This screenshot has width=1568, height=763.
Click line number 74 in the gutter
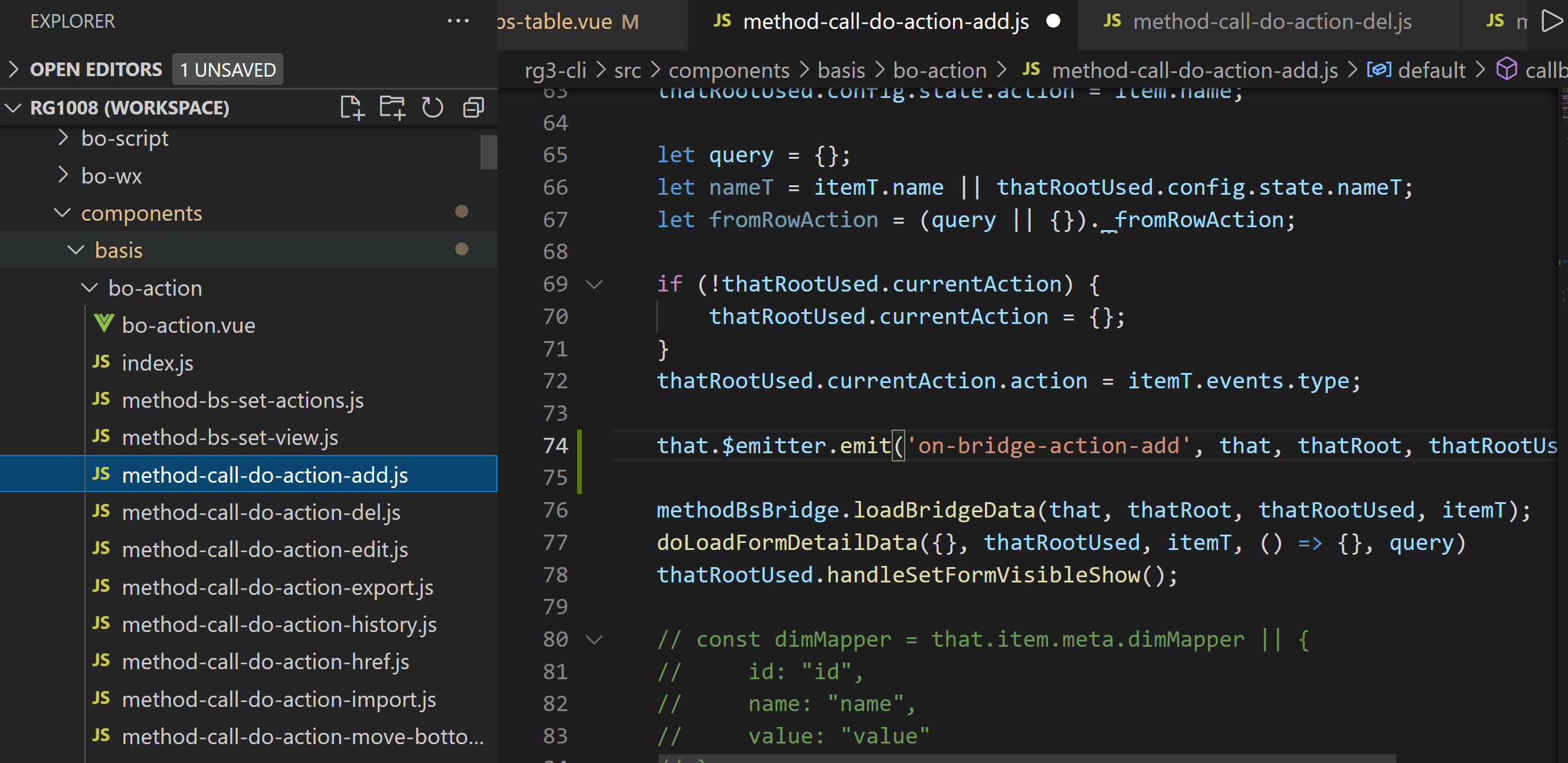coord(555,446)
